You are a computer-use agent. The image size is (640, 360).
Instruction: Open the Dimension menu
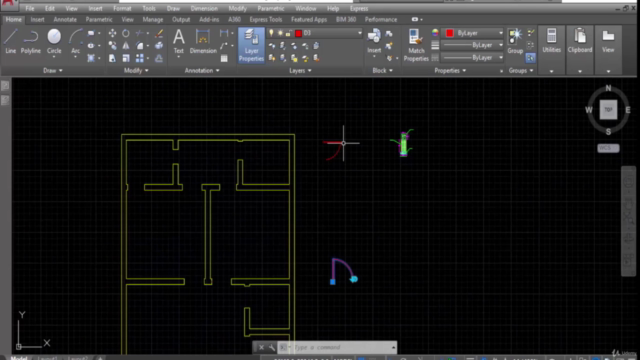pyautogui.click(x=204, y=9)
